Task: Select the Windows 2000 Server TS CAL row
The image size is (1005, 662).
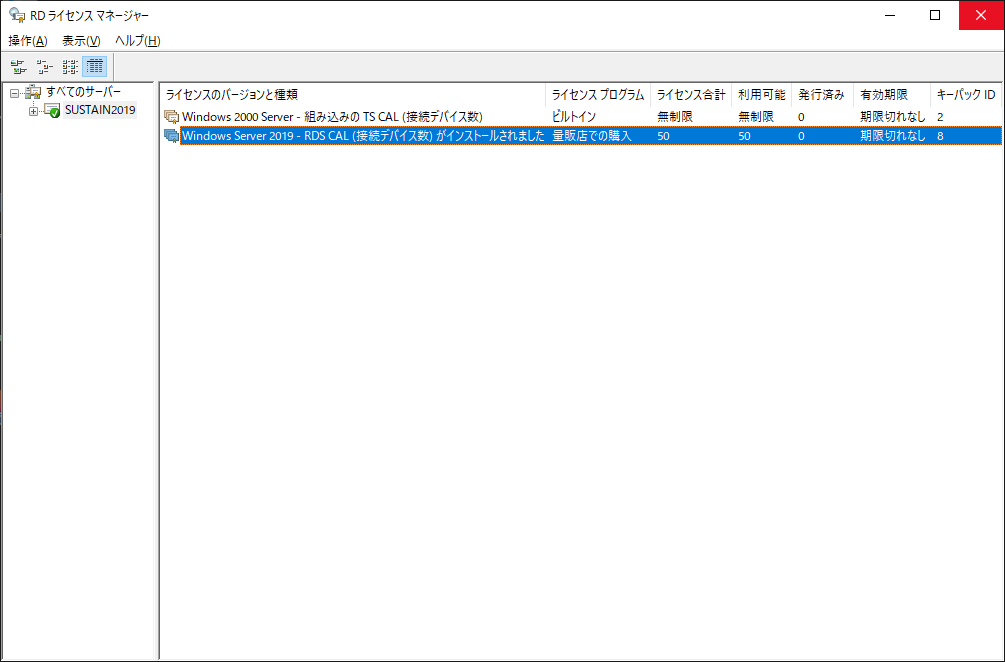Action: pos(582,117)
